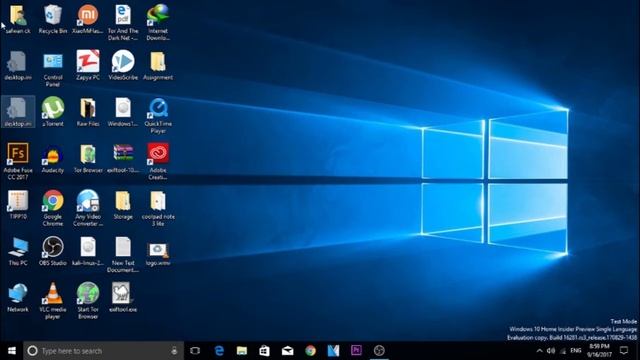This screenshot has height=360, width=640.
Task: Select the VLC media player shortcut
Action: (x=53, y=301)
